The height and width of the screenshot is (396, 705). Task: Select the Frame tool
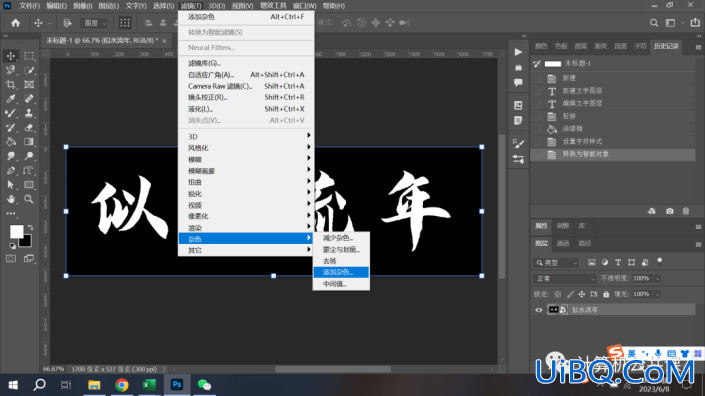click(29, 85)
